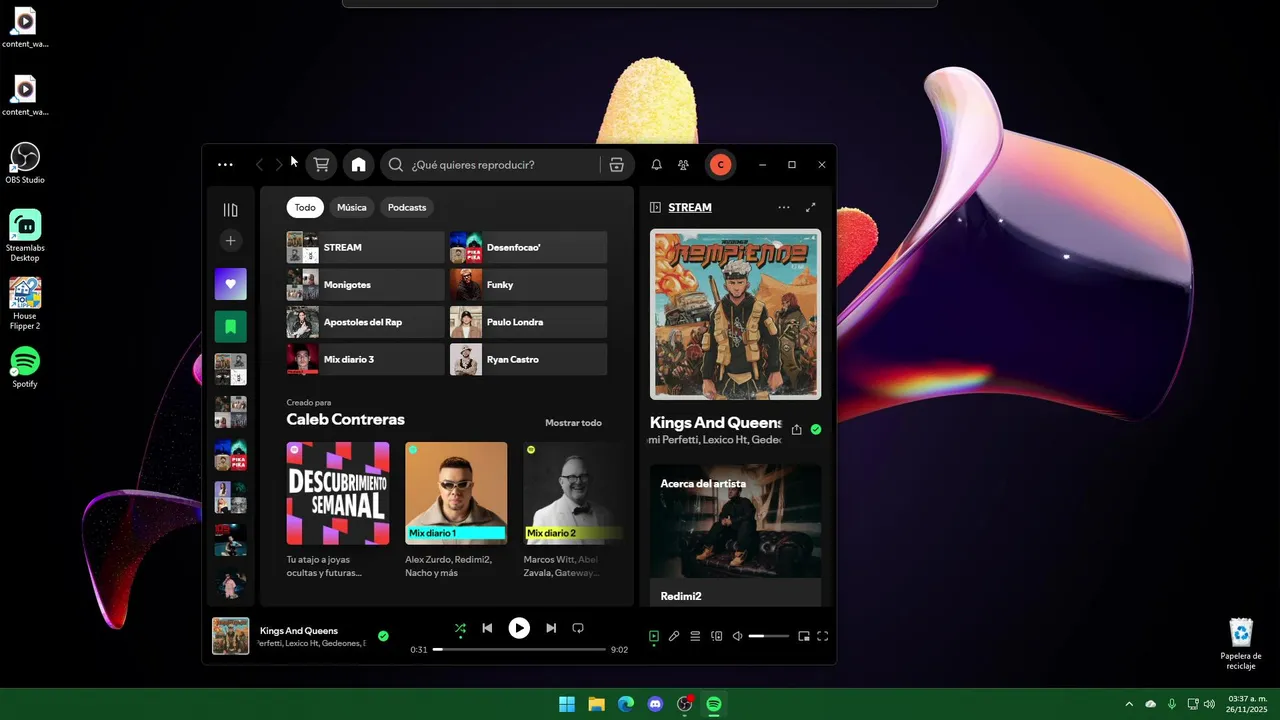Enter full screen player
This screenshot has width=1280, height=720.
point(823,636)
